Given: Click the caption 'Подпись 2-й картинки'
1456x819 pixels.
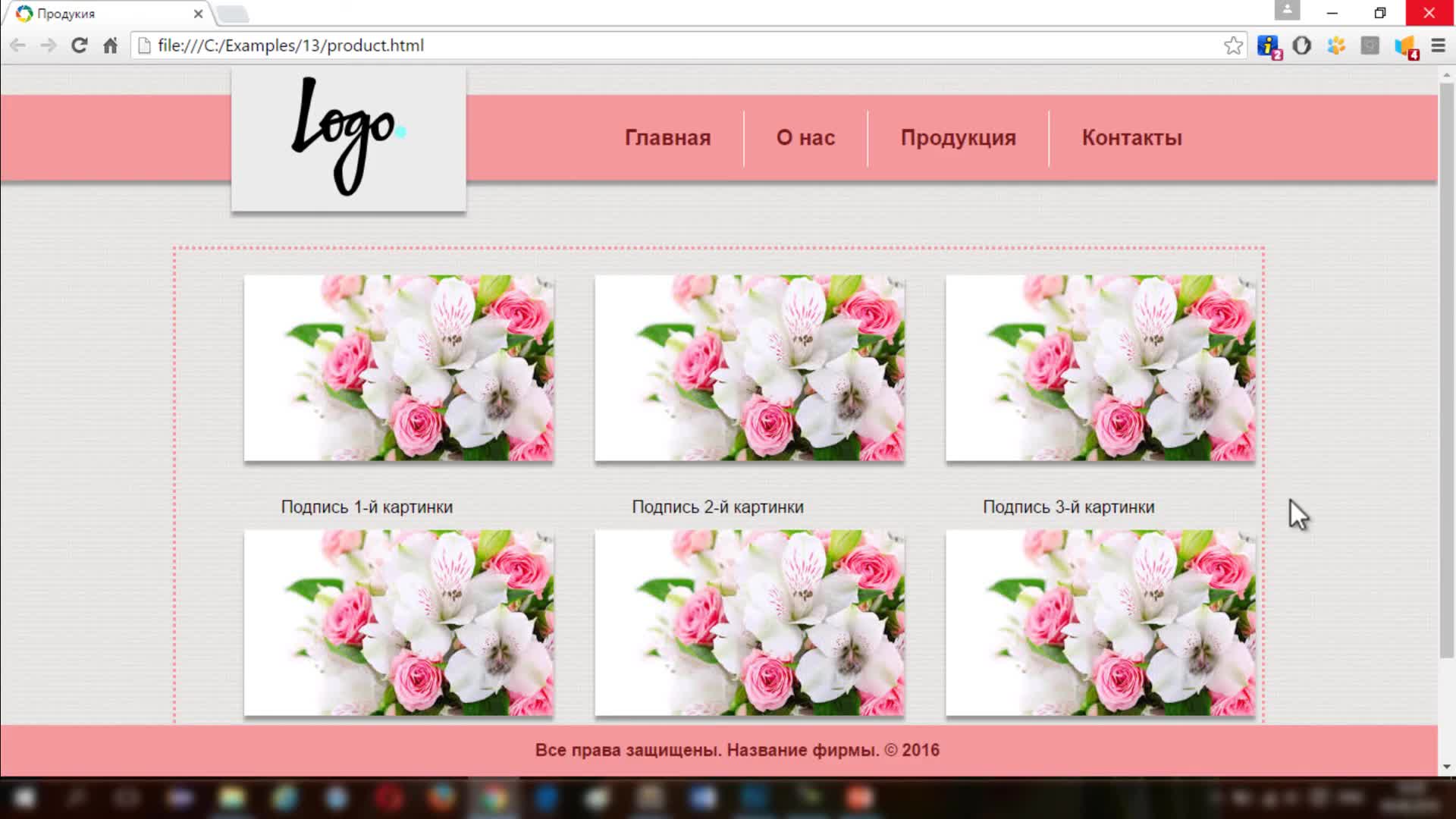Looking at the screenshot, I should (717, 507).
